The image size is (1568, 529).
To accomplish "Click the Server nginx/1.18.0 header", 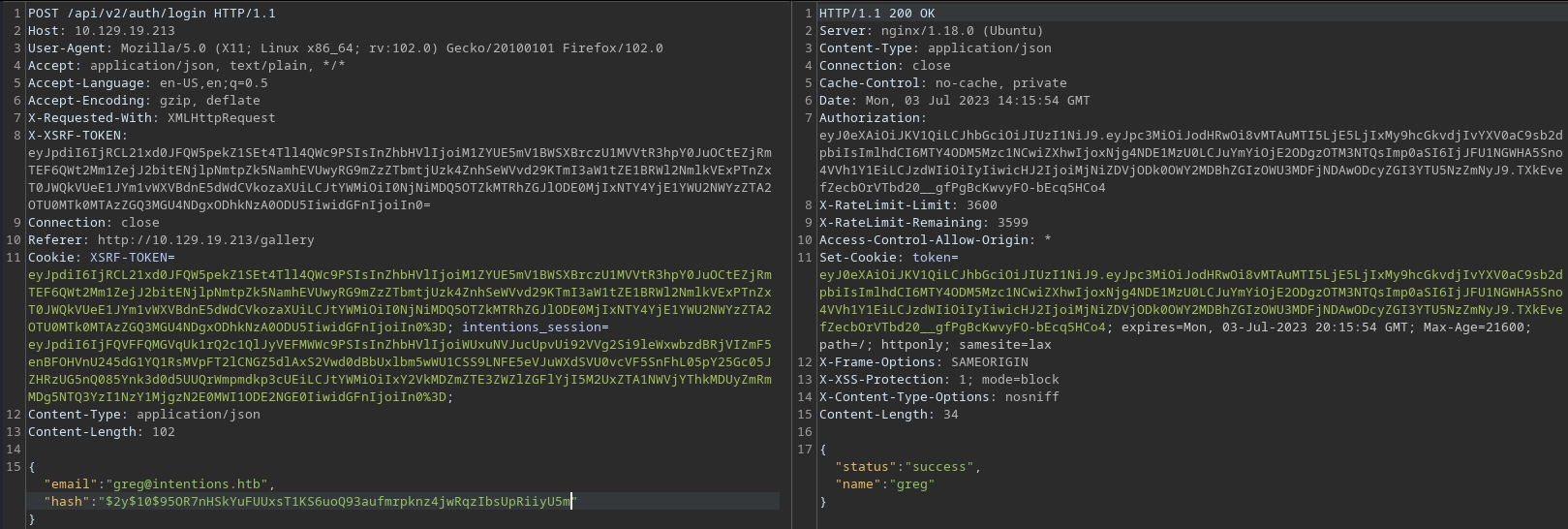I will point(930,31).
